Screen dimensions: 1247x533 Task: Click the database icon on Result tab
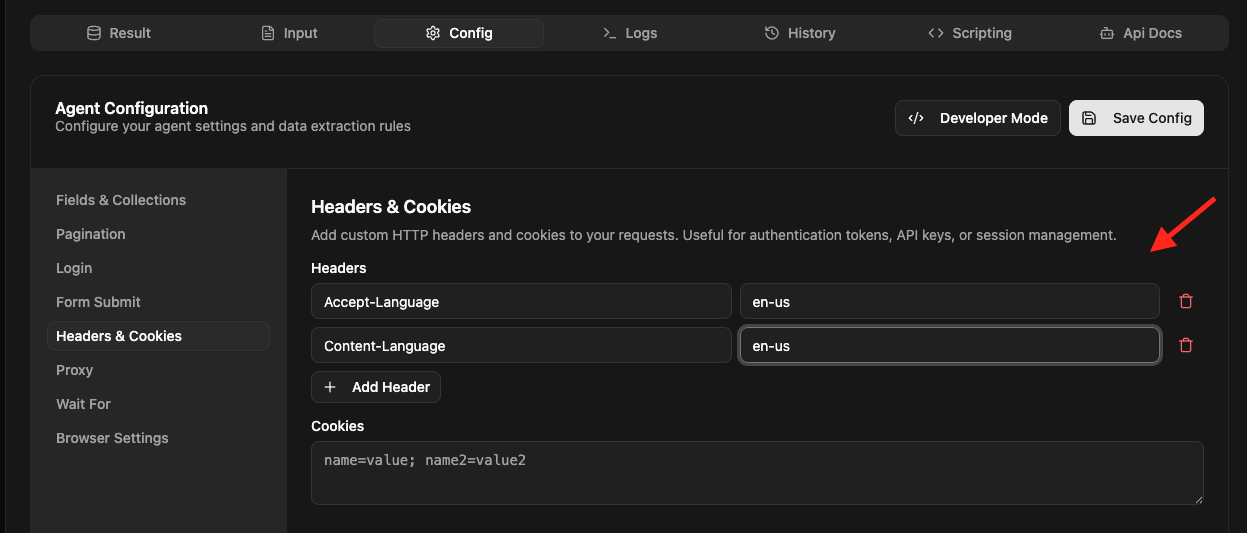[x=94, y=33]
